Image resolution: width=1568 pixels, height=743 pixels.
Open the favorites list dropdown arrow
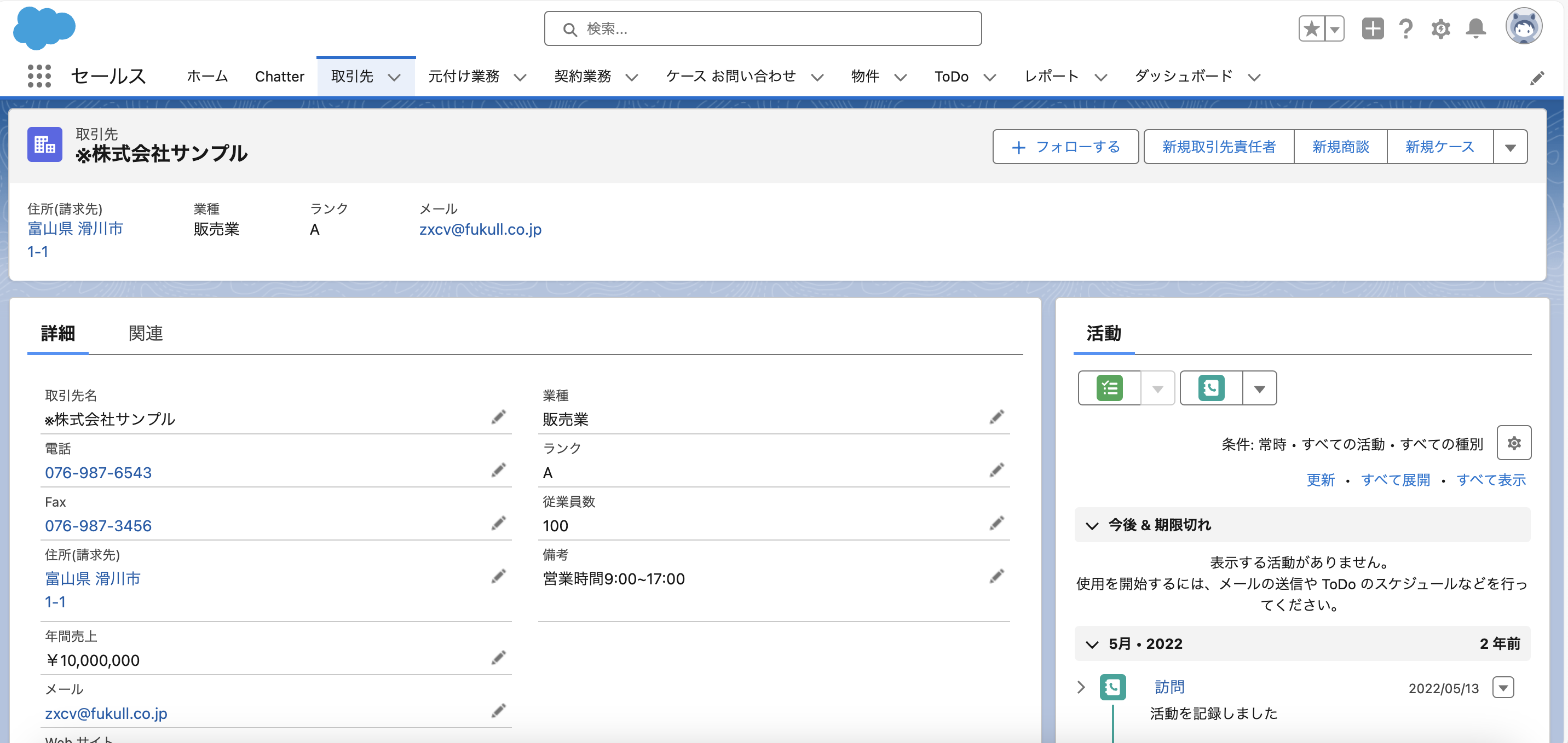tap(1335, 28)
